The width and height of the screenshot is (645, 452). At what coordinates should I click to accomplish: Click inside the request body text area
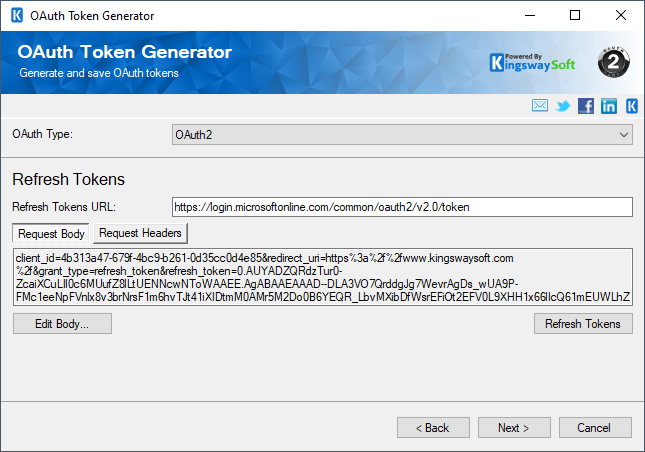pos(323,277)
